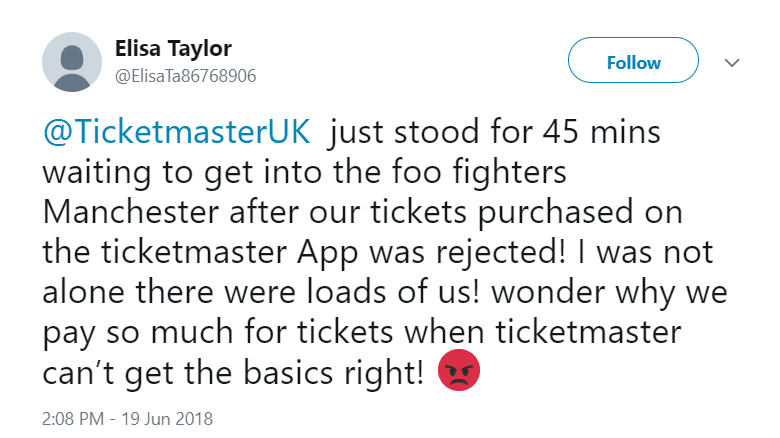Click 'ticketmaster App was rejected!' text
Image resolution: width=780 pixels, height=438 pixels.
tap(333, 253)
